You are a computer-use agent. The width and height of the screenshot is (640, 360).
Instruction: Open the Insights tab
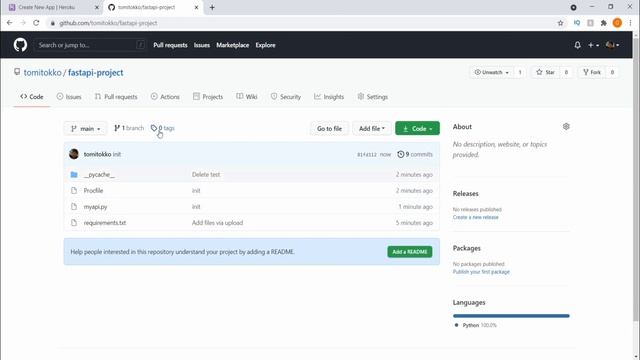coord(329,97)
